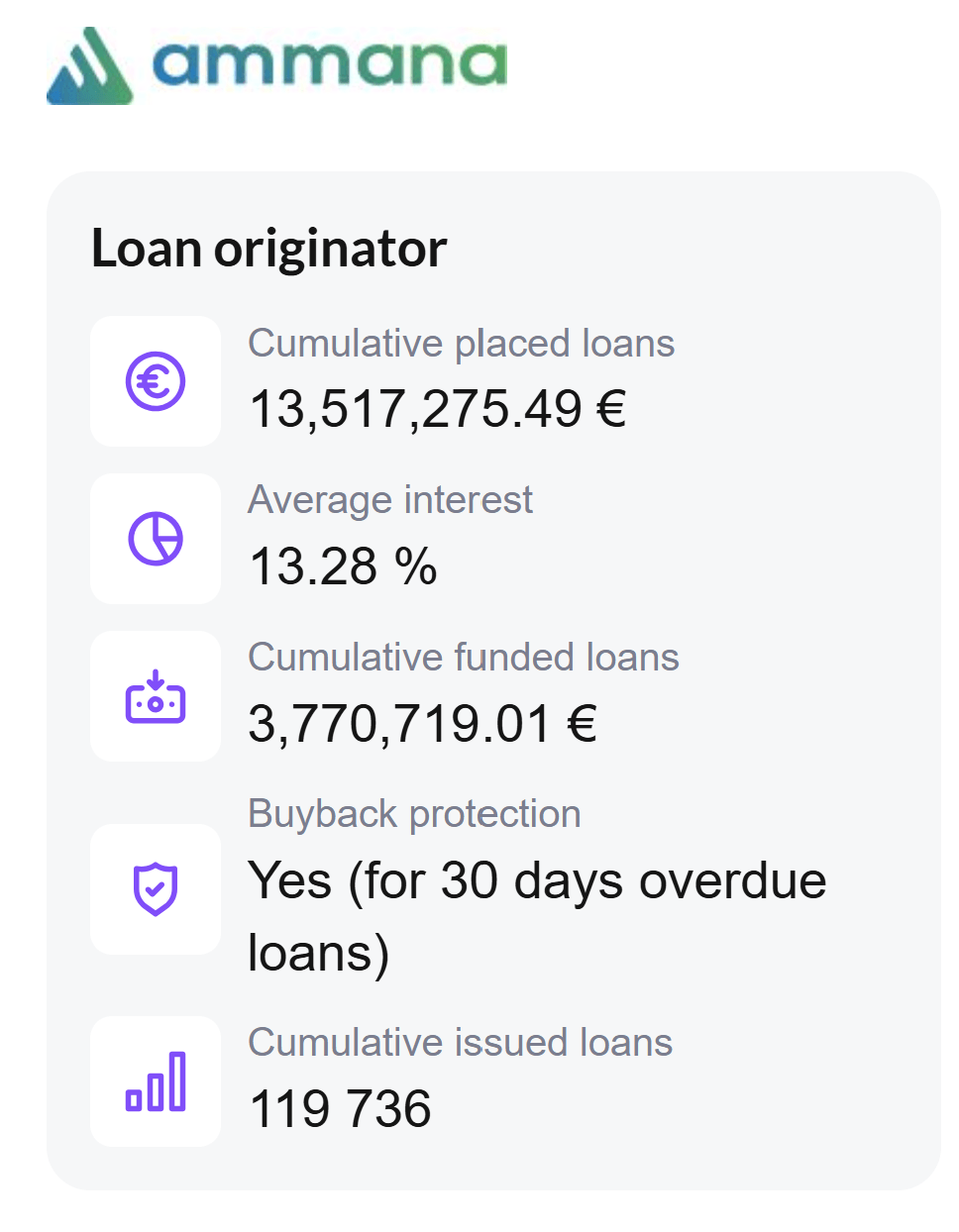Click the euro coin icon
The height and width of the screenshot is (1232, 959).
click(156, 381)
